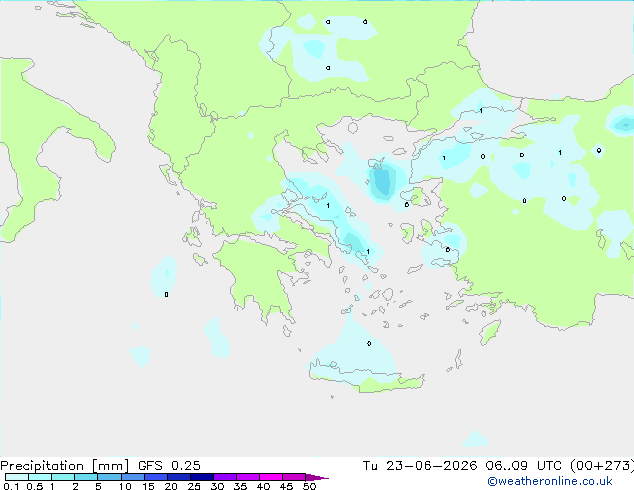The image size is (634, 490).
Task: Click the 40–45 mm magenta legend swatch
Action: coord(271,477)
